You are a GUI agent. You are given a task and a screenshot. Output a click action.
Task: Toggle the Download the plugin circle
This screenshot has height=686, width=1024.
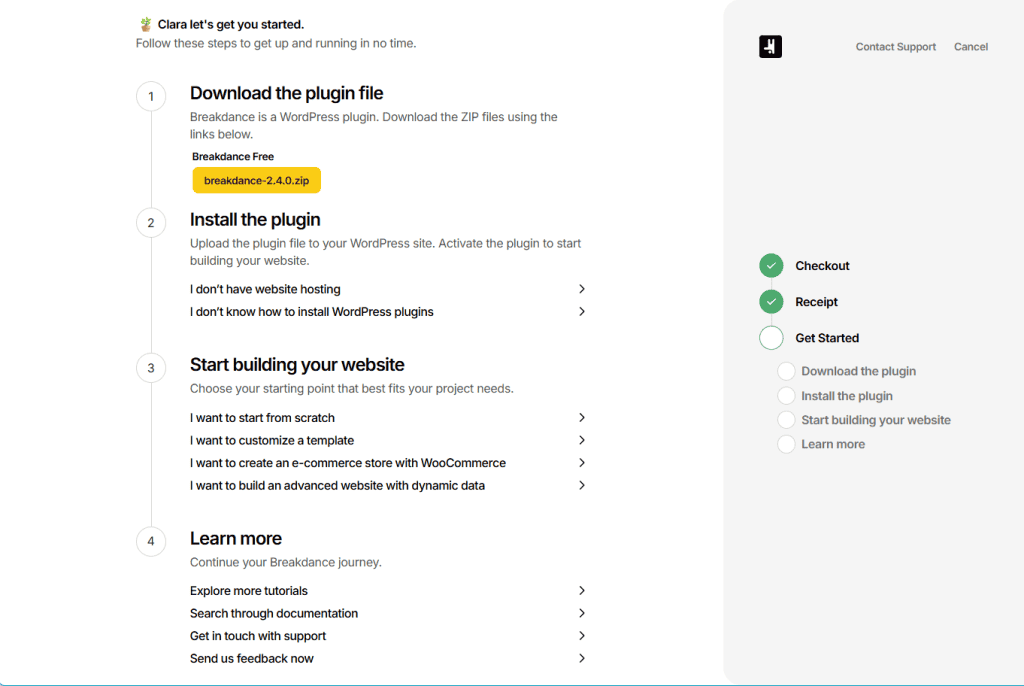786,371
